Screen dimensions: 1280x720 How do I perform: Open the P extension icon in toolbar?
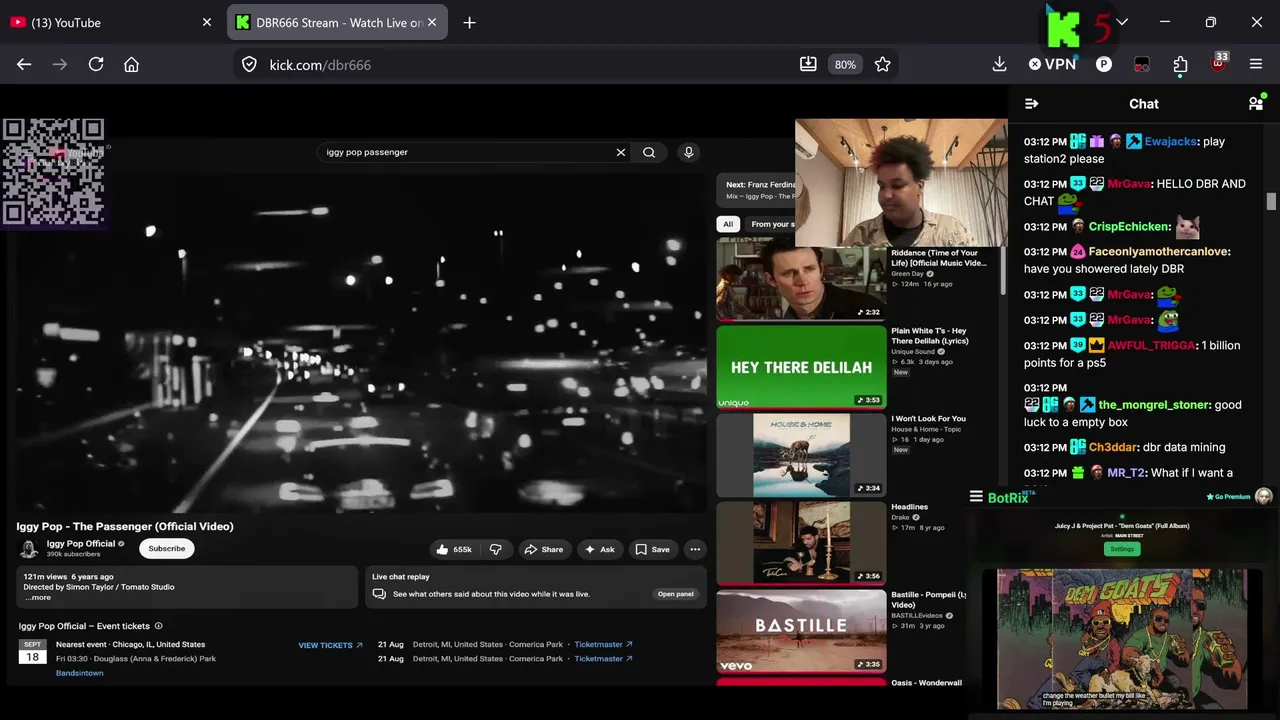[1104, 64]
